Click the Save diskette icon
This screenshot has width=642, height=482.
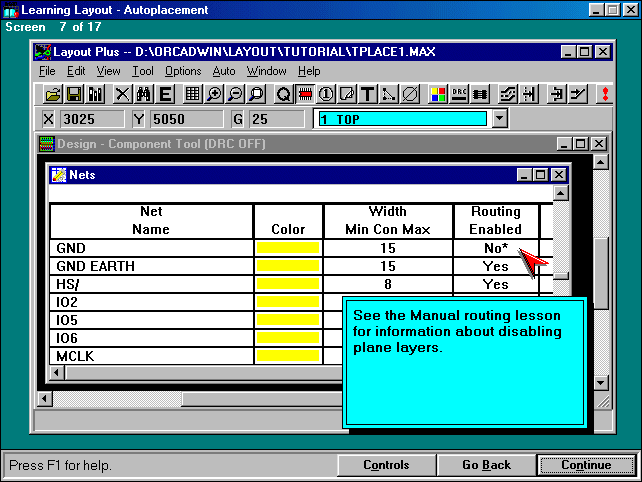[x=74, y=94]
